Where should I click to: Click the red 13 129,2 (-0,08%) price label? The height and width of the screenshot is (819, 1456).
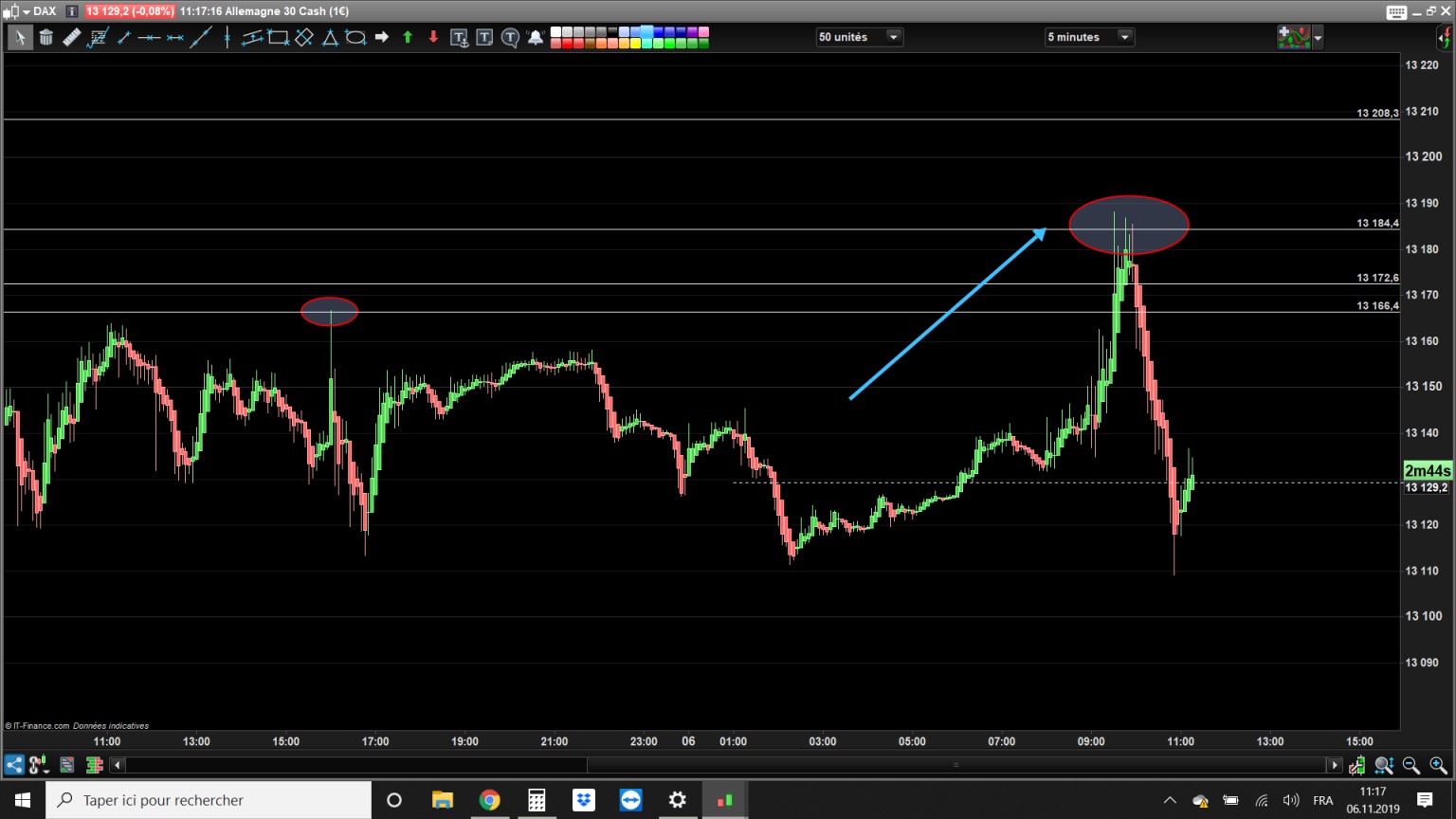(x=130, y=11)
